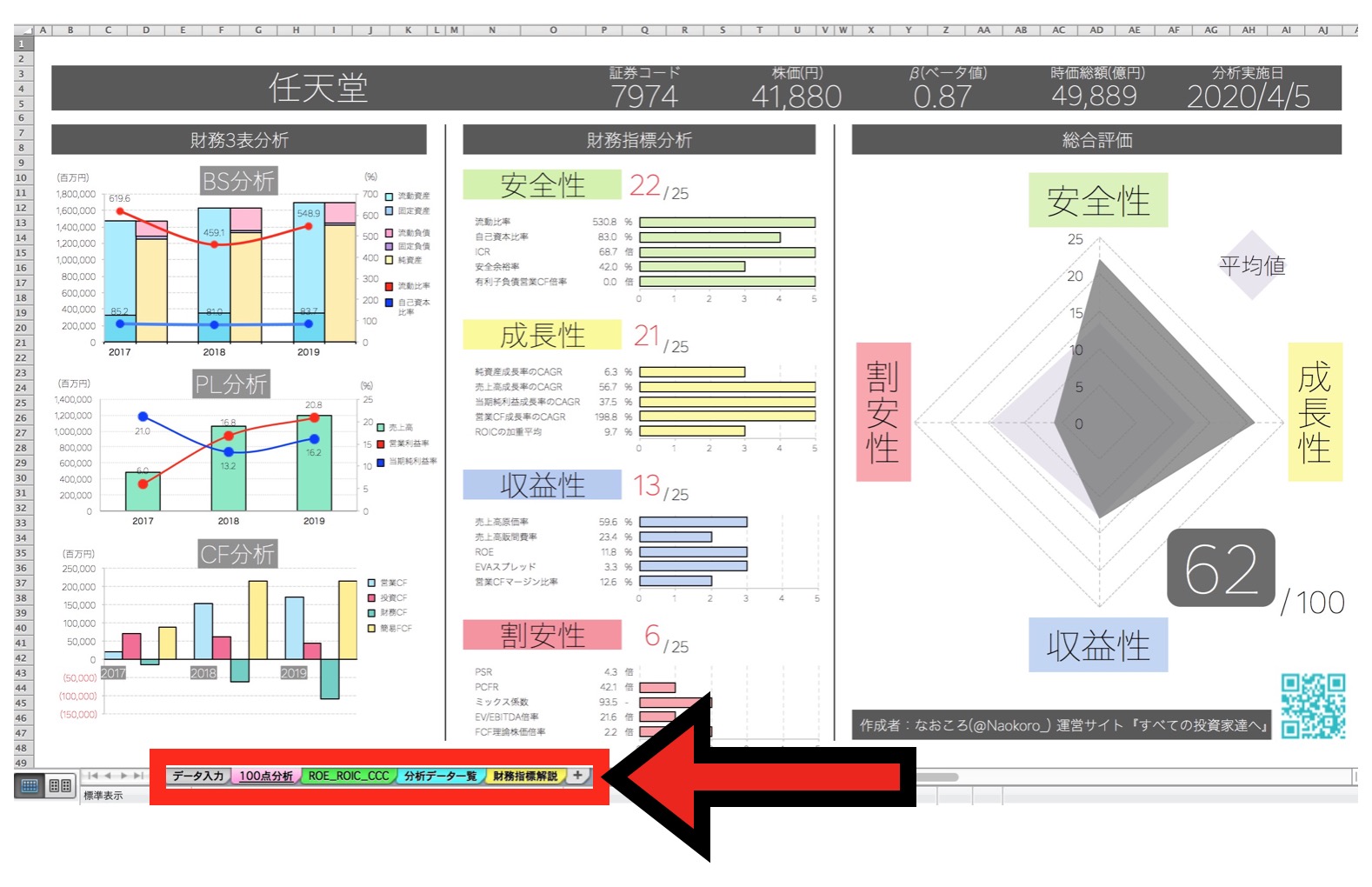
Task: Select column header N
Action: [x=492, y=30]
